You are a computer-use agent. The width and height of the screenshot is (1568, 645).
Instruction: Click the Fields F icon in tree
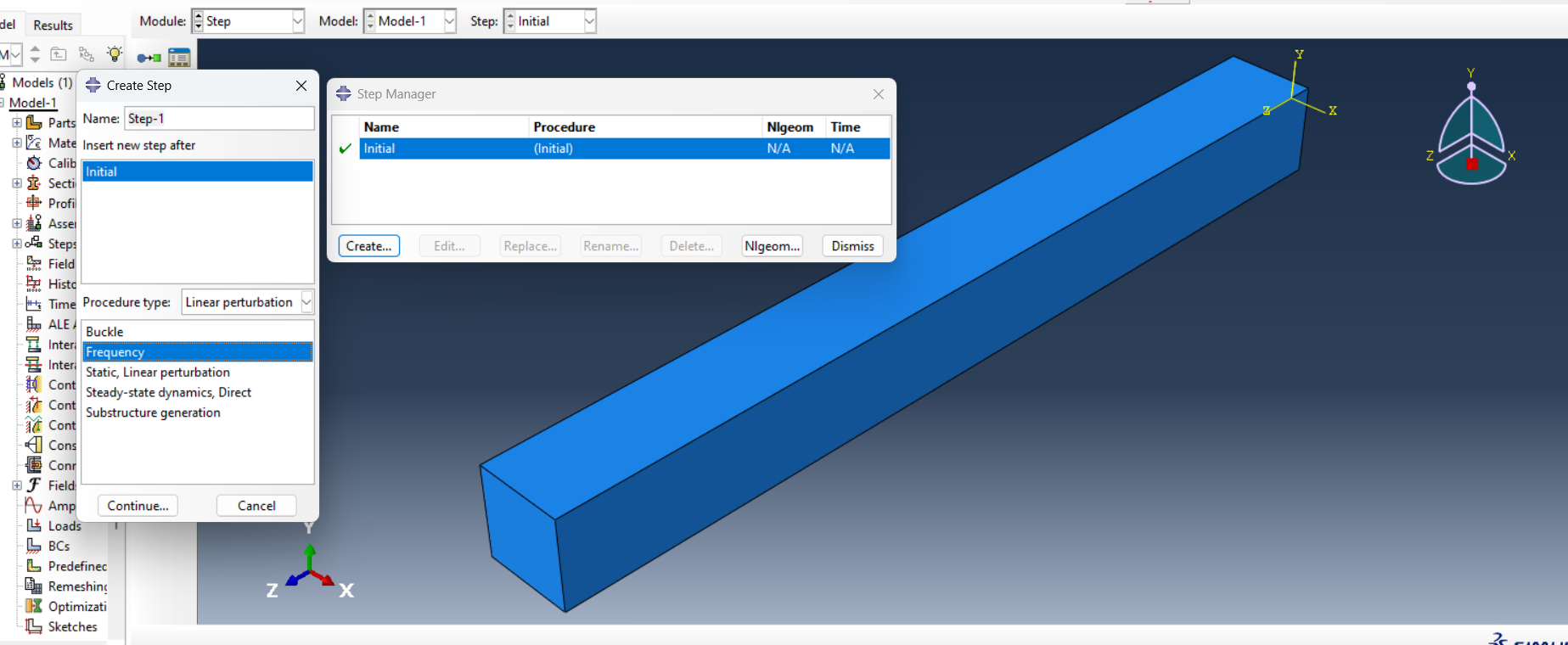[x=34, y=485]
